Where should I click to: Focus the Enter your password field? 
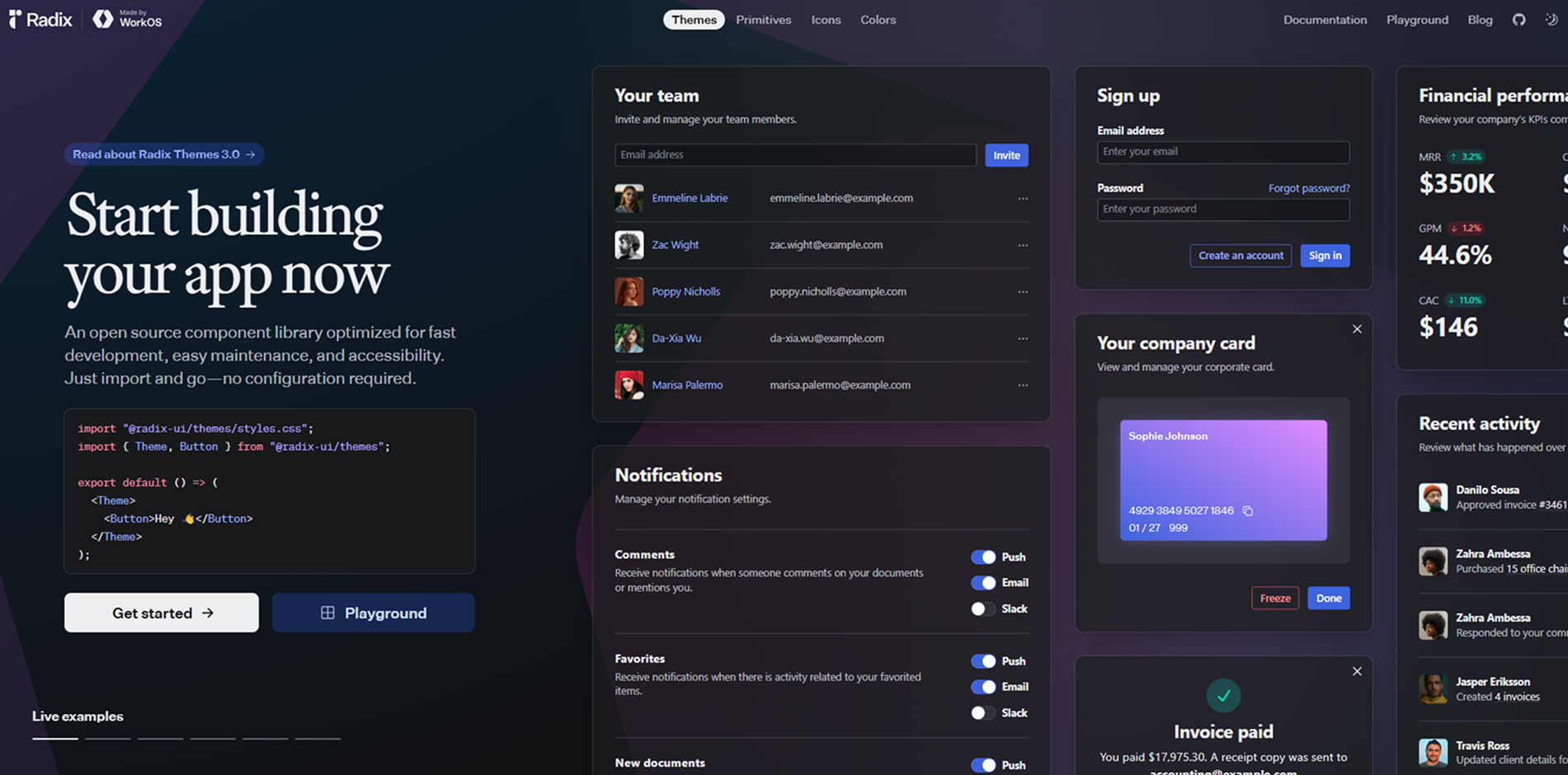click(1223, 209)
